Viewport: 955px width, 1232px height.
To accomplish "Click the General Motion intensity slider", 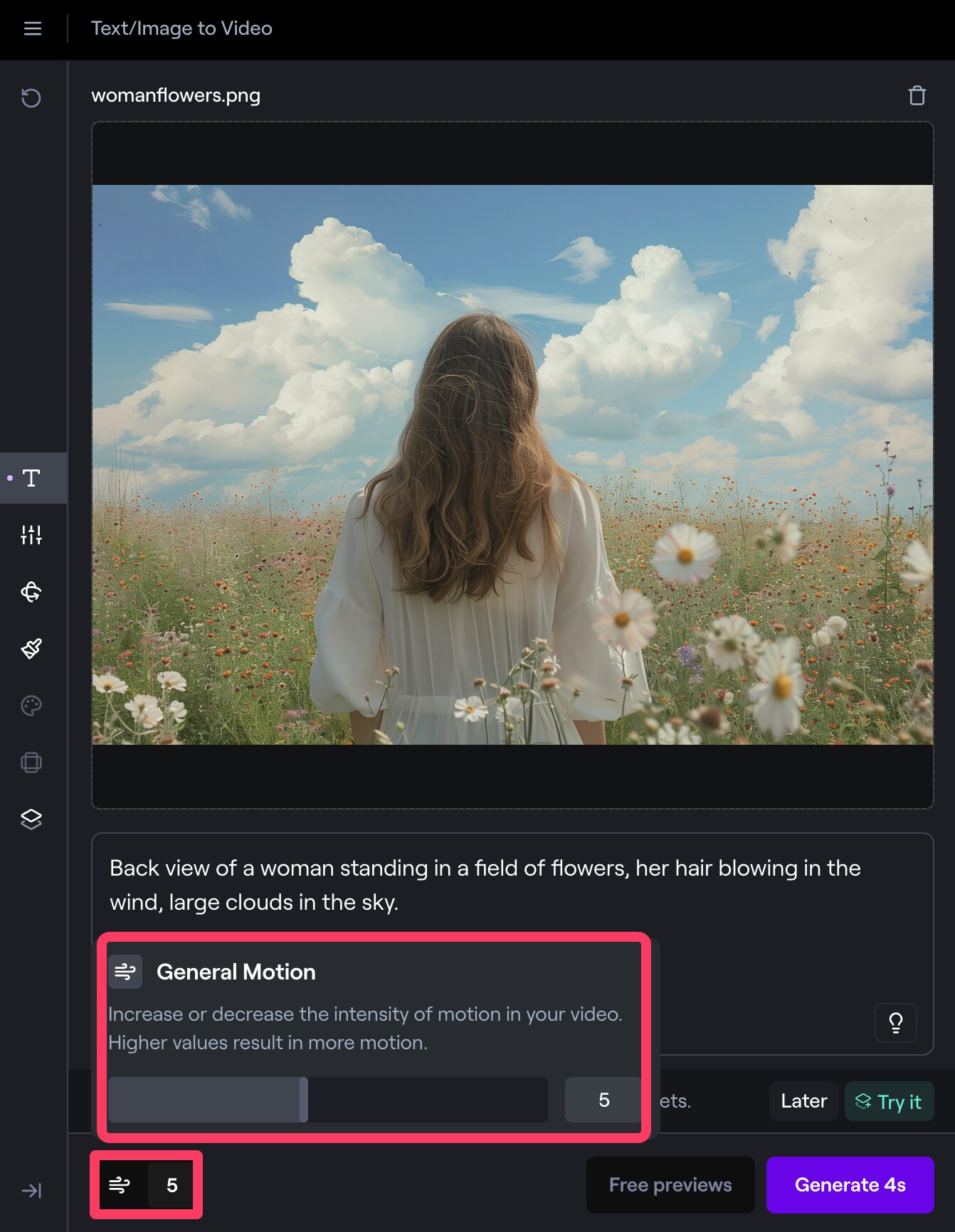I will 328,1100.
